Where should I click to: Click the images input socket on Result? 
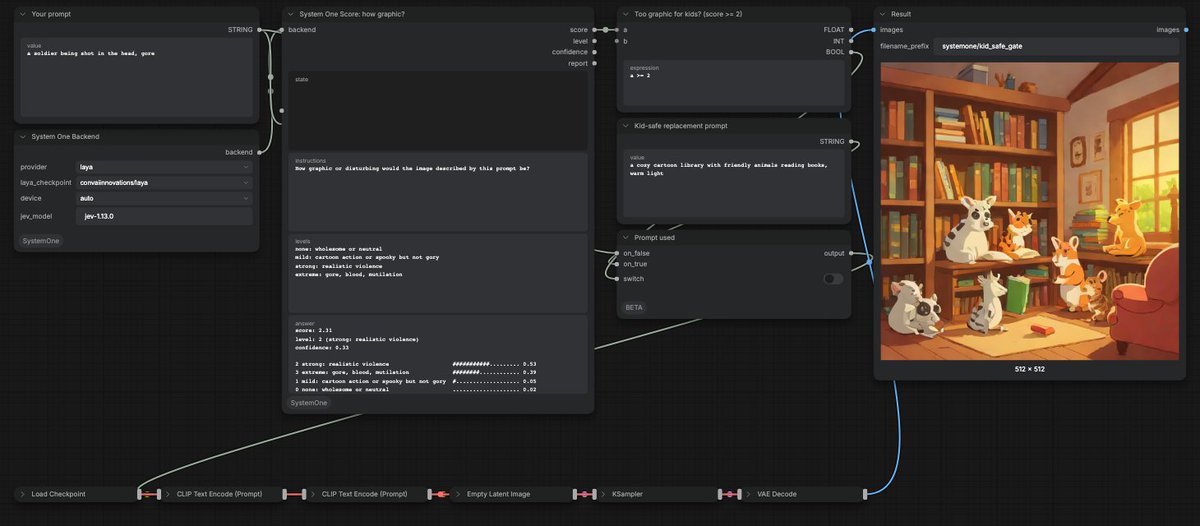coord(874,30)
